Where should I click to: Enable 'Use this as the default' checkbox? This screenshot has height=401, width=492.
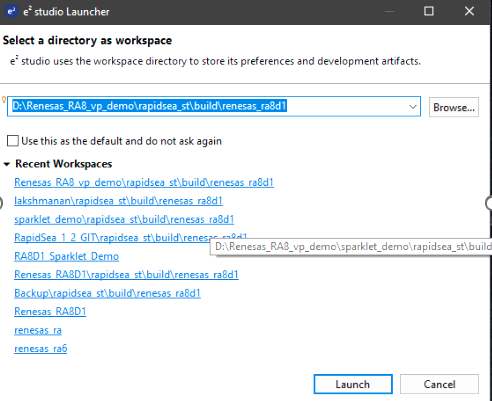point(13,141)
